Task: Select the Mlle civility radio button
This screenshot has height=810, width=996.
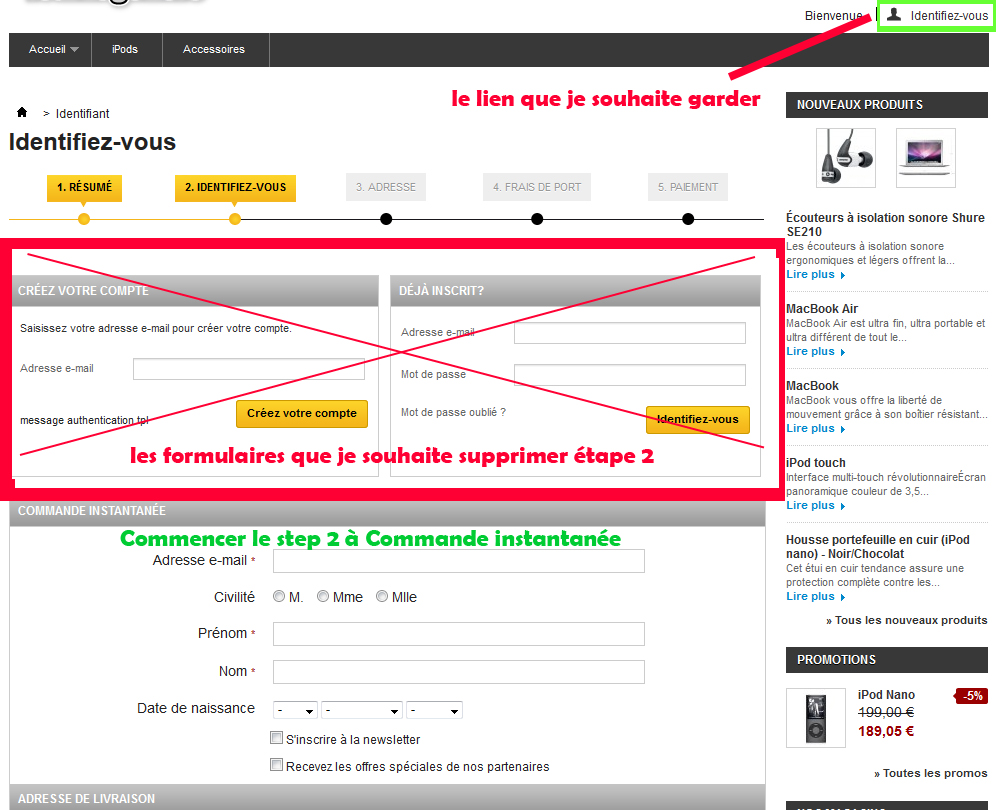Action: (382, 597)
